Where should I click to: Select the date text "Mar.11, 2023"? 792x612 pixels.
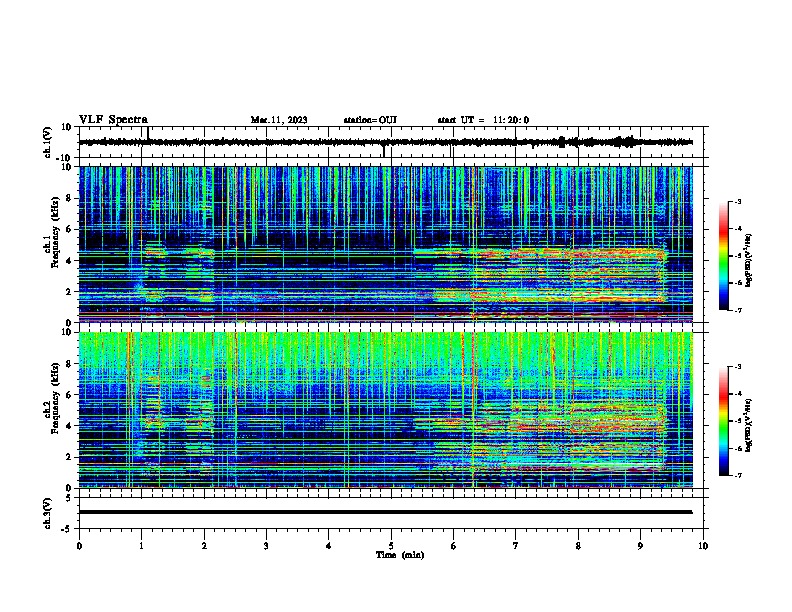coord(279,120)
